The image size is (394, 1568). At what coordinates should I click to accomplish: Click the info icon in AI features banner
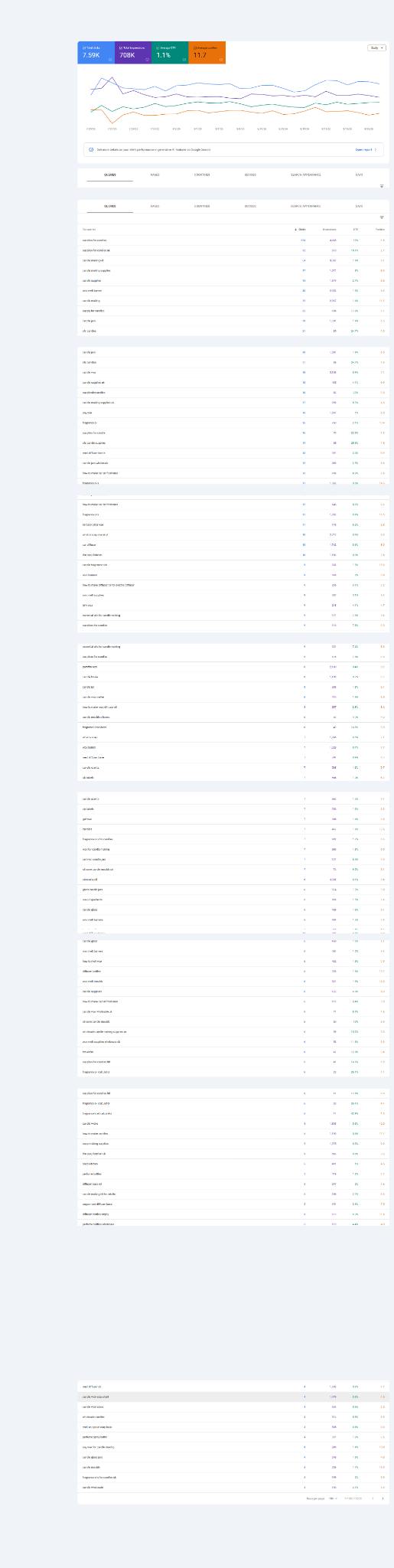[92, 150]
